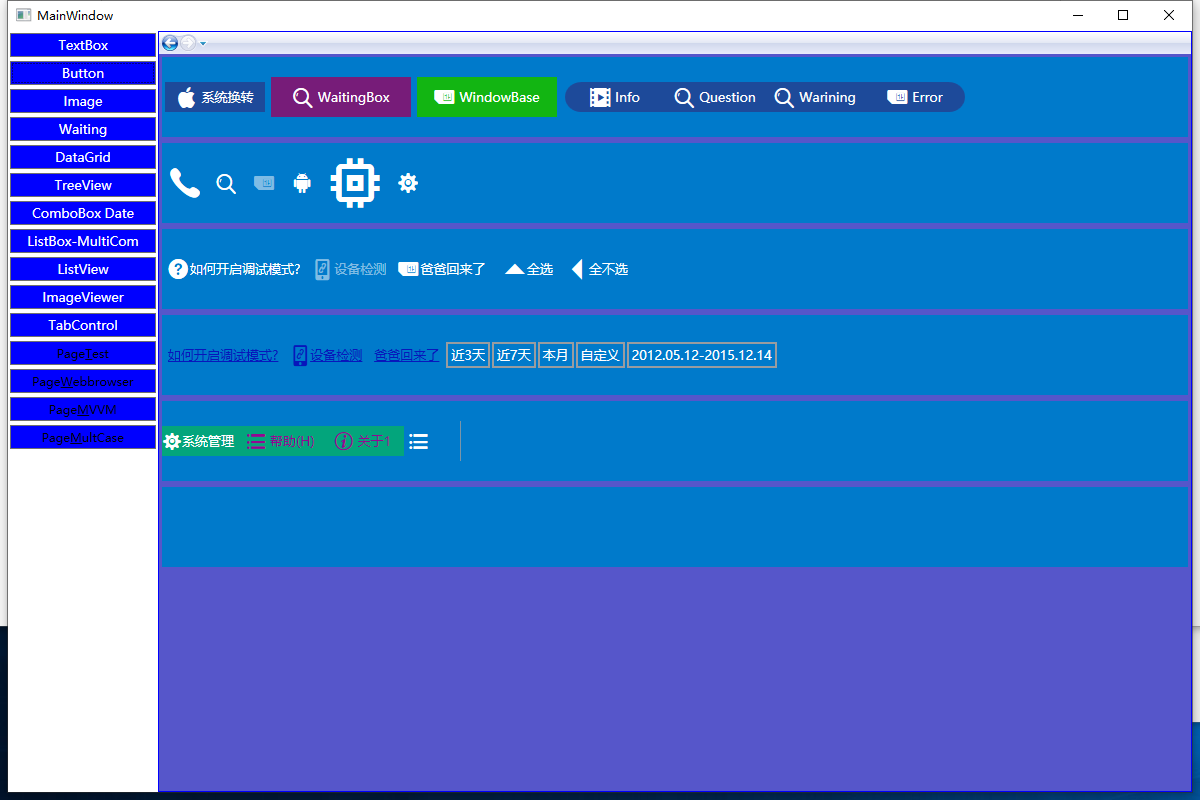The height and width of the screenshot is (800, 1200).
Task: Open the ComboBox Date page
Action: tap(83, 213)
